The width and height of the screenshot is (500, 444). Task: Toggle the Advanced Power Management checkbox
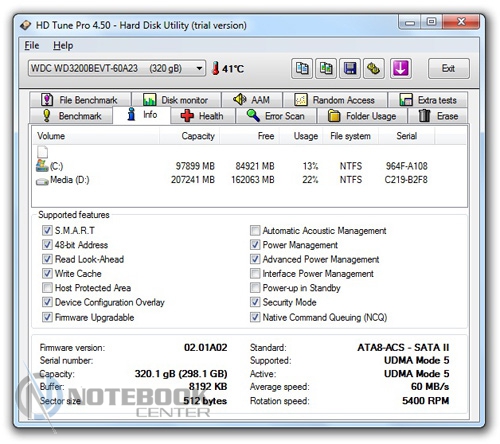click(255, 259)
